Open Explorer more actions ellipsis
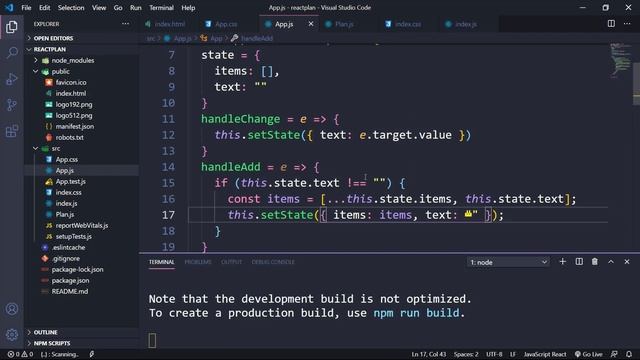Image resolution: width=640 pixels, height=360 pixels. point(125,24)
